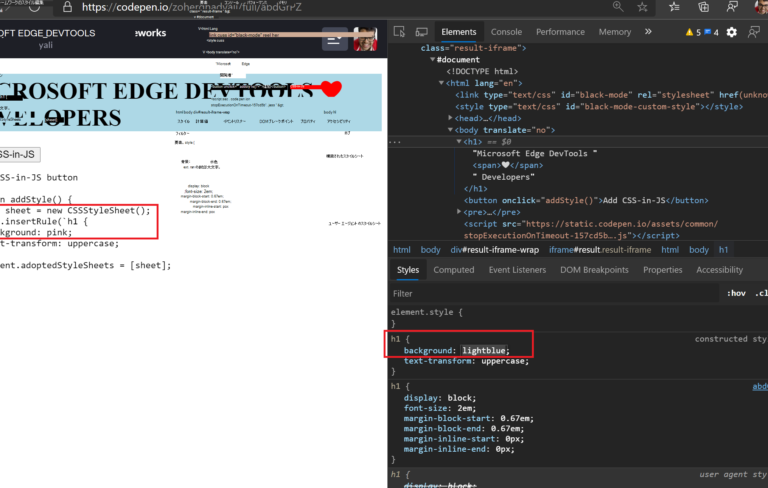The height and width of the screenshot is (488, 768).
Task: Click the CodePen user avatar
Action: [365, 39]
